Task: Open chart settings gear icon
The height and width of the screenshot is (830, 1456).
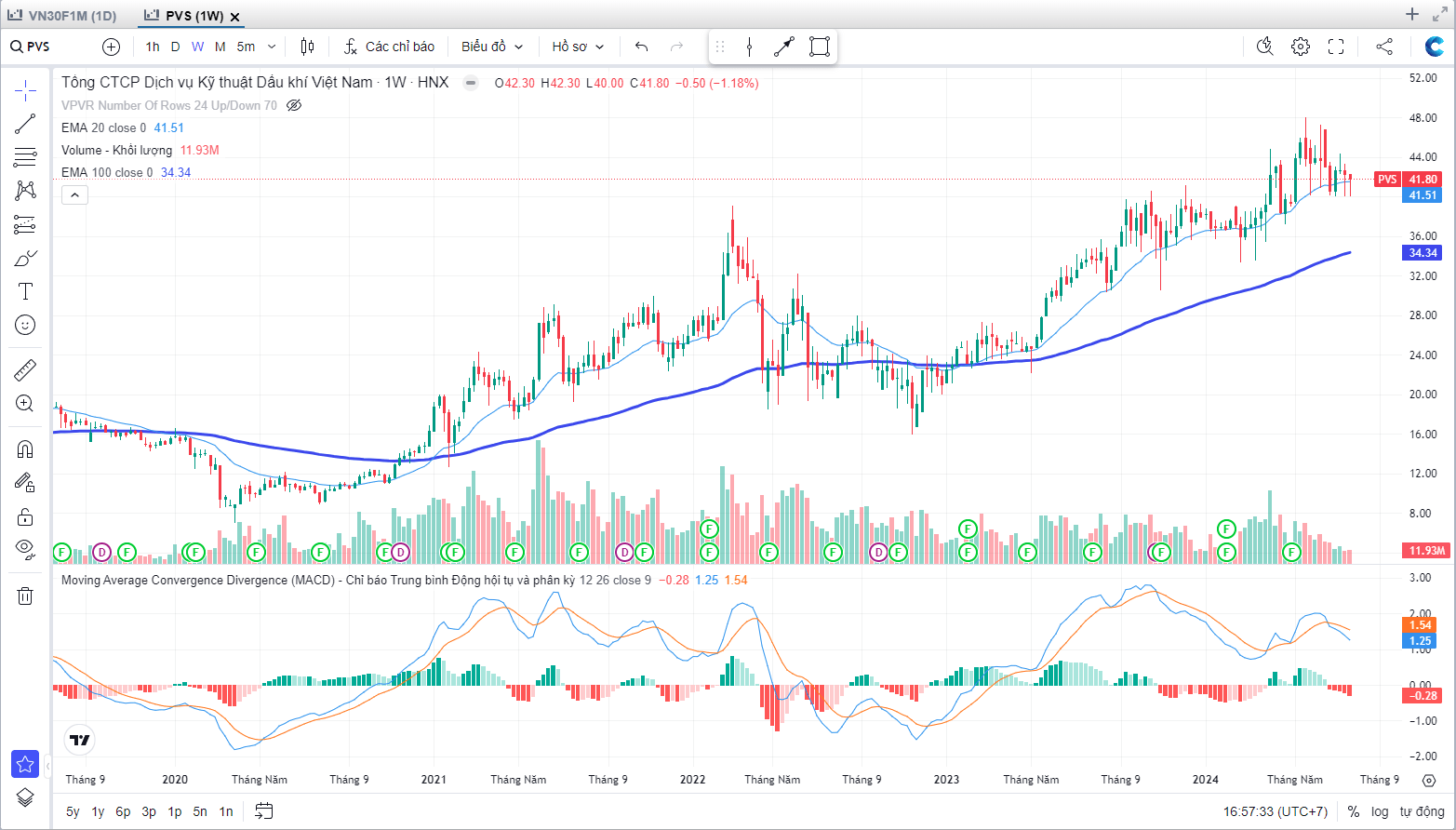Action: (x=1301, y=47)
